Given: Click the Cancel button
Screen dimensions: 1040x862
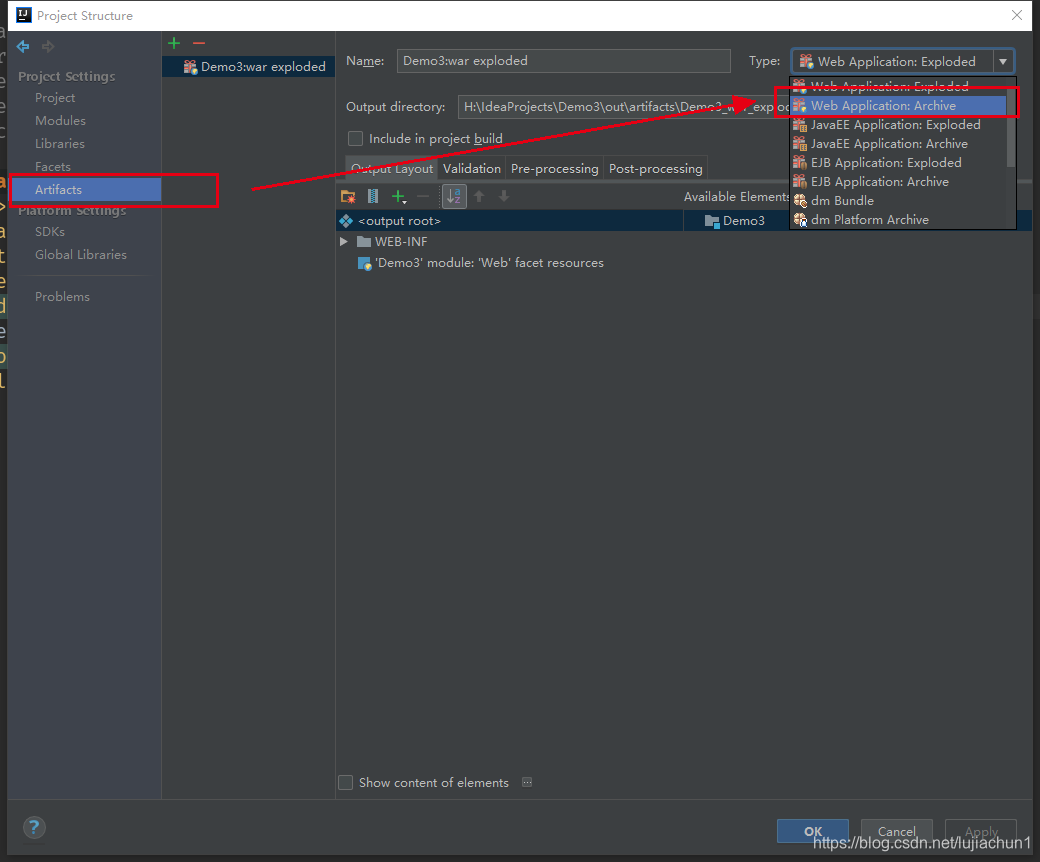Looking at the screenshot, I should click(x=897, y=831).
